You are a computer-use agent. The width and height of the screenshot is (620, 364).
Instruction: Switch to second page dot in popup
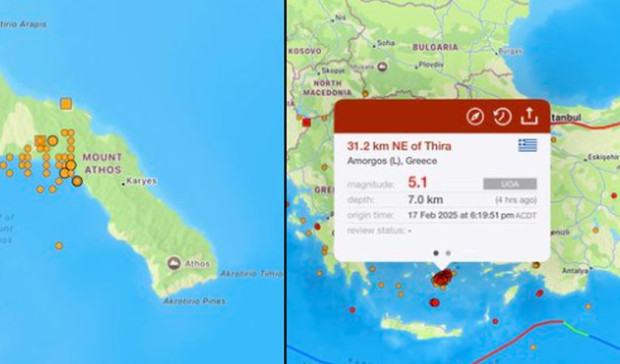[448, 253]
